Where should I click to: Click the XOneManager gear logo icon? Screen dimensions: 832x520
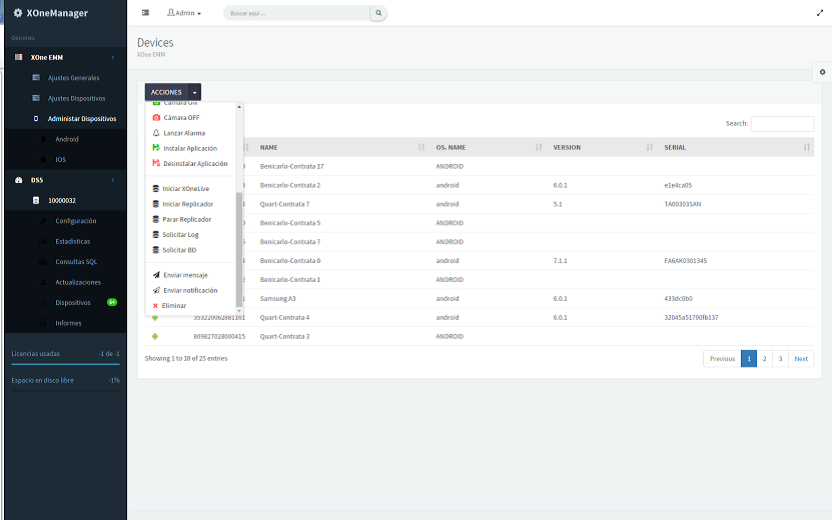[18, 13]
